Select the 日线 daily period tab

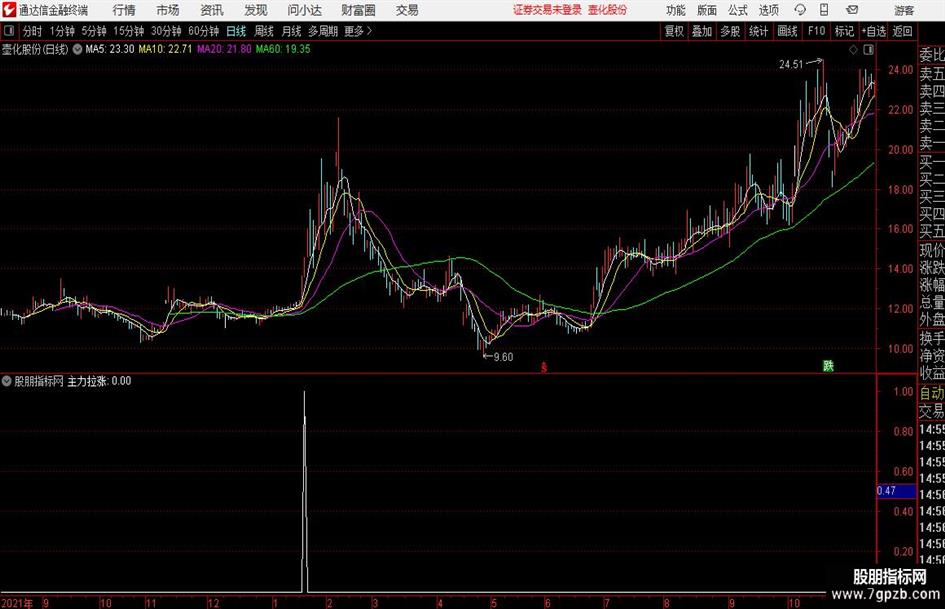(236, 31)
